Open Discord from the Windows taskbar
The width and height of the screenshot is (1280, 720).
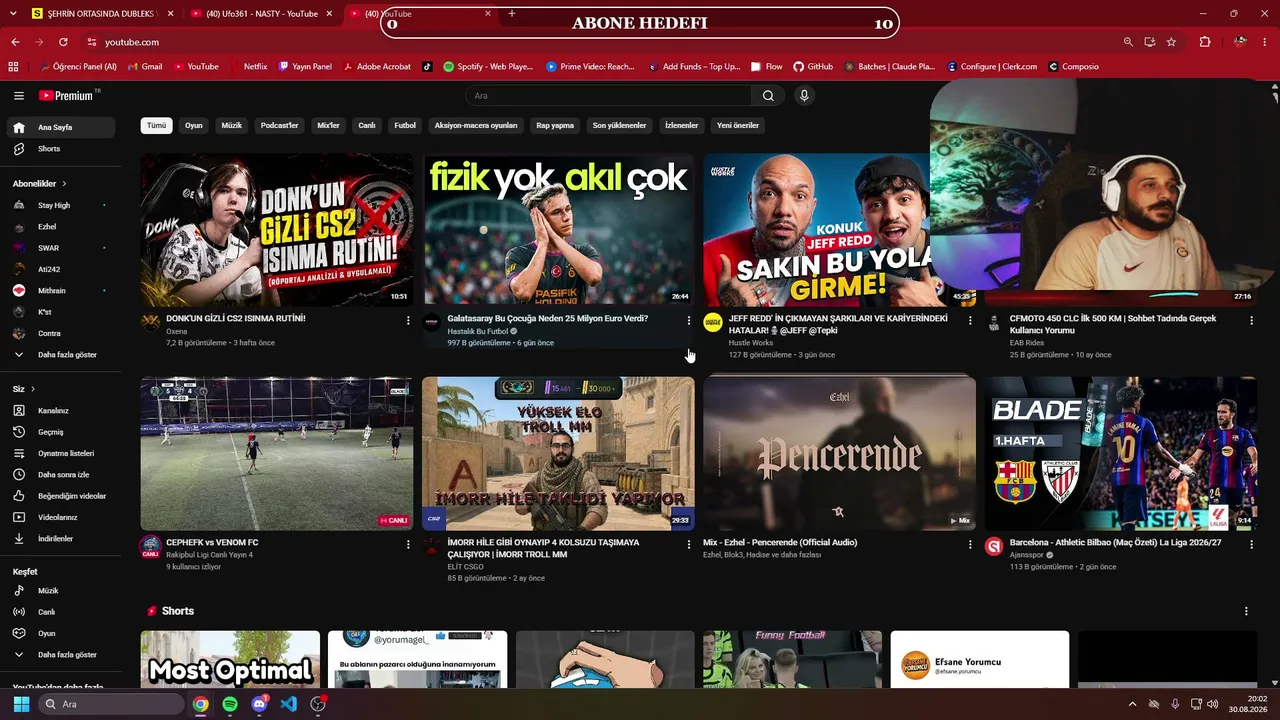tap(260, 704)
